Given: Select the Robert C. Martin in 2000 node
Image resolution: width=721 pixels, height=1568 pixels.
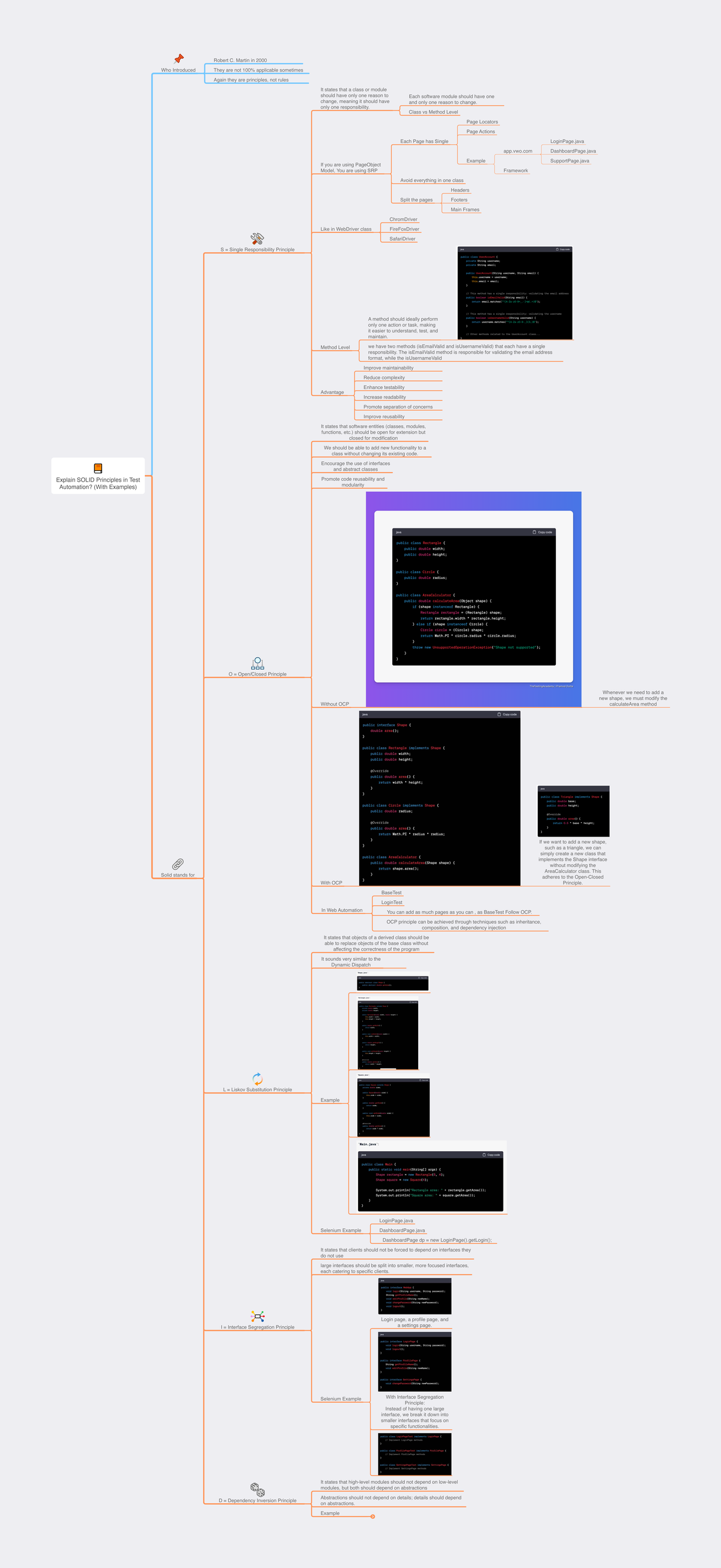Looking at the screenshot, I should click(240, 60).
